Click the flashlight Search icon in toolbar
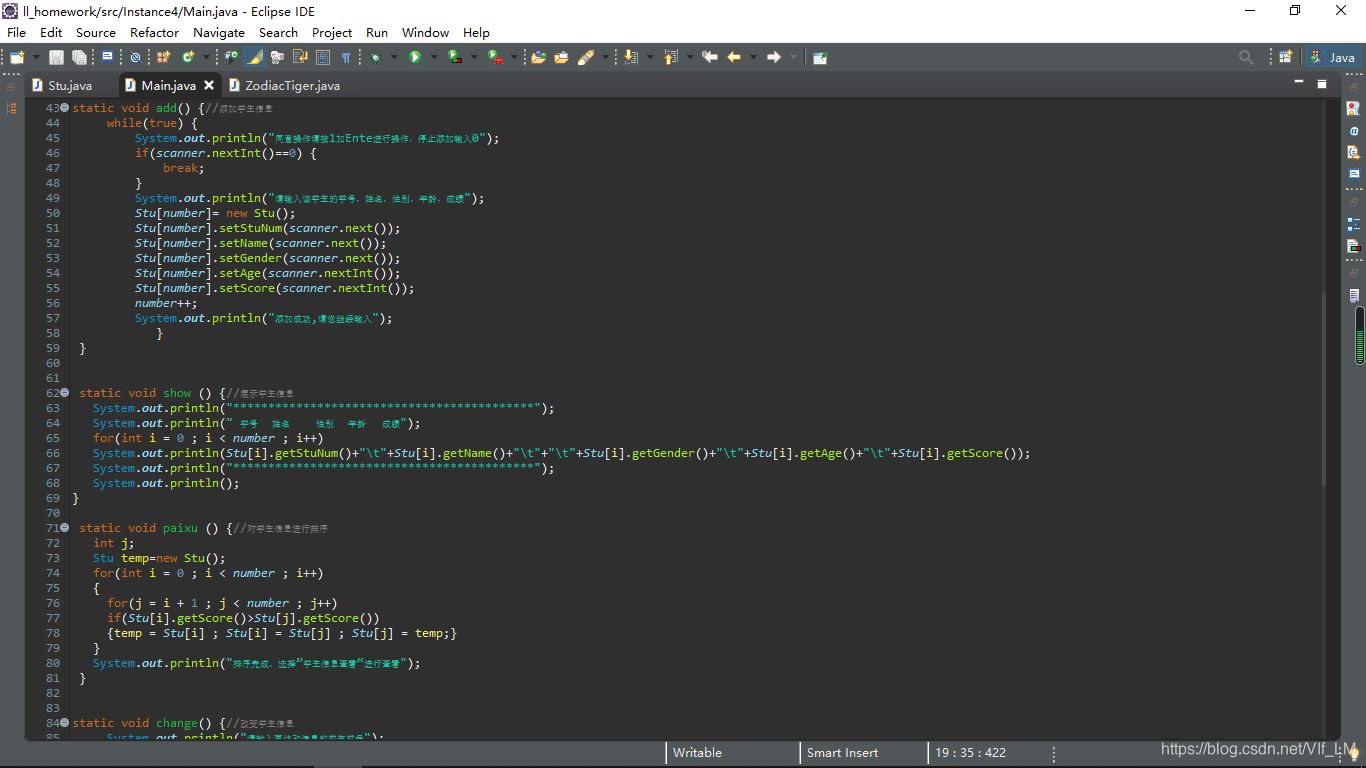Image resolution: width=1366 pixels, height=768 pixels. [585, 57]
